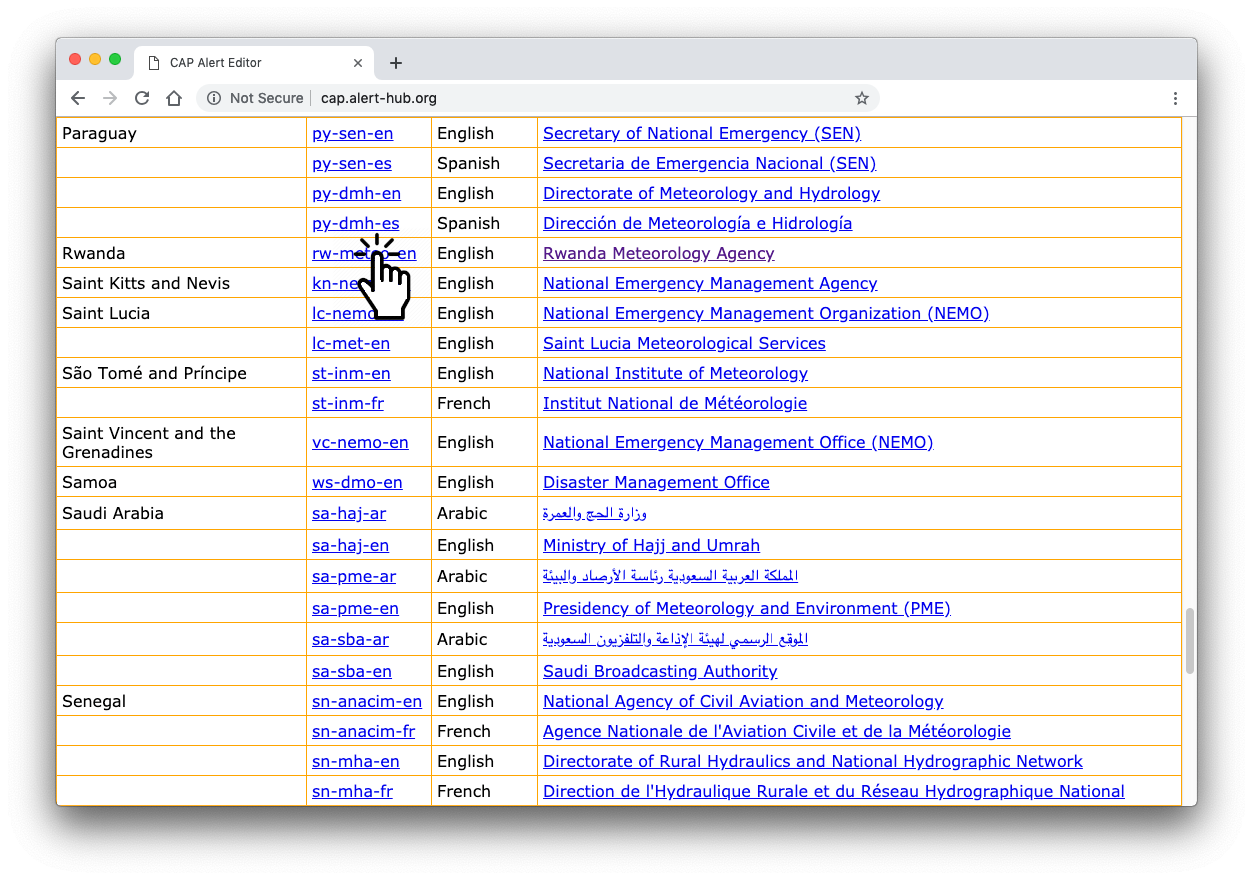Open National Emergency Management Office (NEMO)
This screenshot has width=1253, height=880.
pyautogui.click(x=738, y=442)
